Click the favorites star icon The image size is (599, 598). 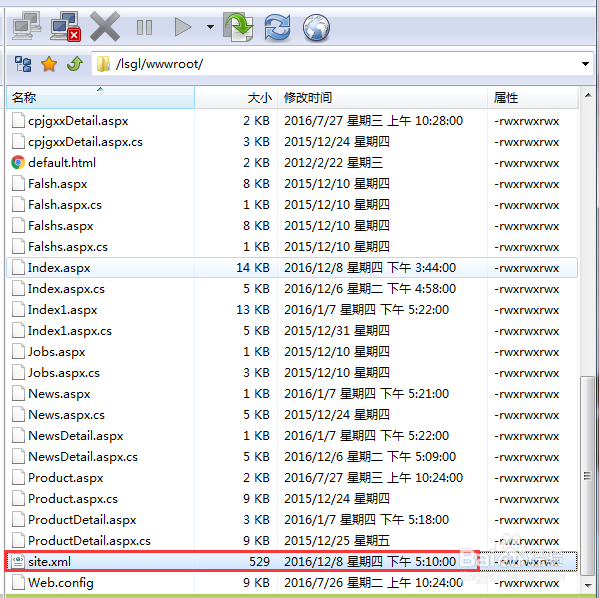(x=49, y=64)
